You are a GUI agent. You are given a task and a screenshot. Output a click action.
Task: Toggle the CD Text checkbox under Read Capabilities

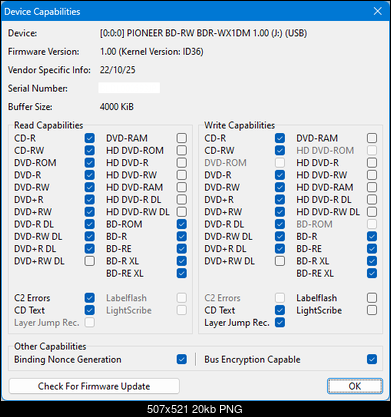(x=89, y=310)
